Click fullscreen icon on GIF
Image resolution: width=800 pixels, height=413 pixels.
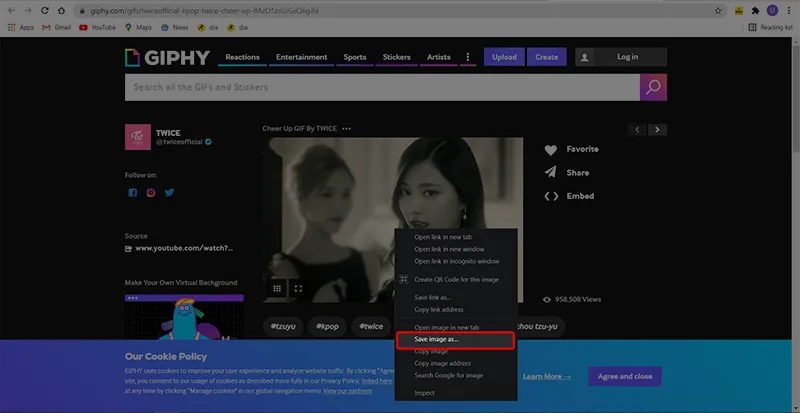pos(298,289)
